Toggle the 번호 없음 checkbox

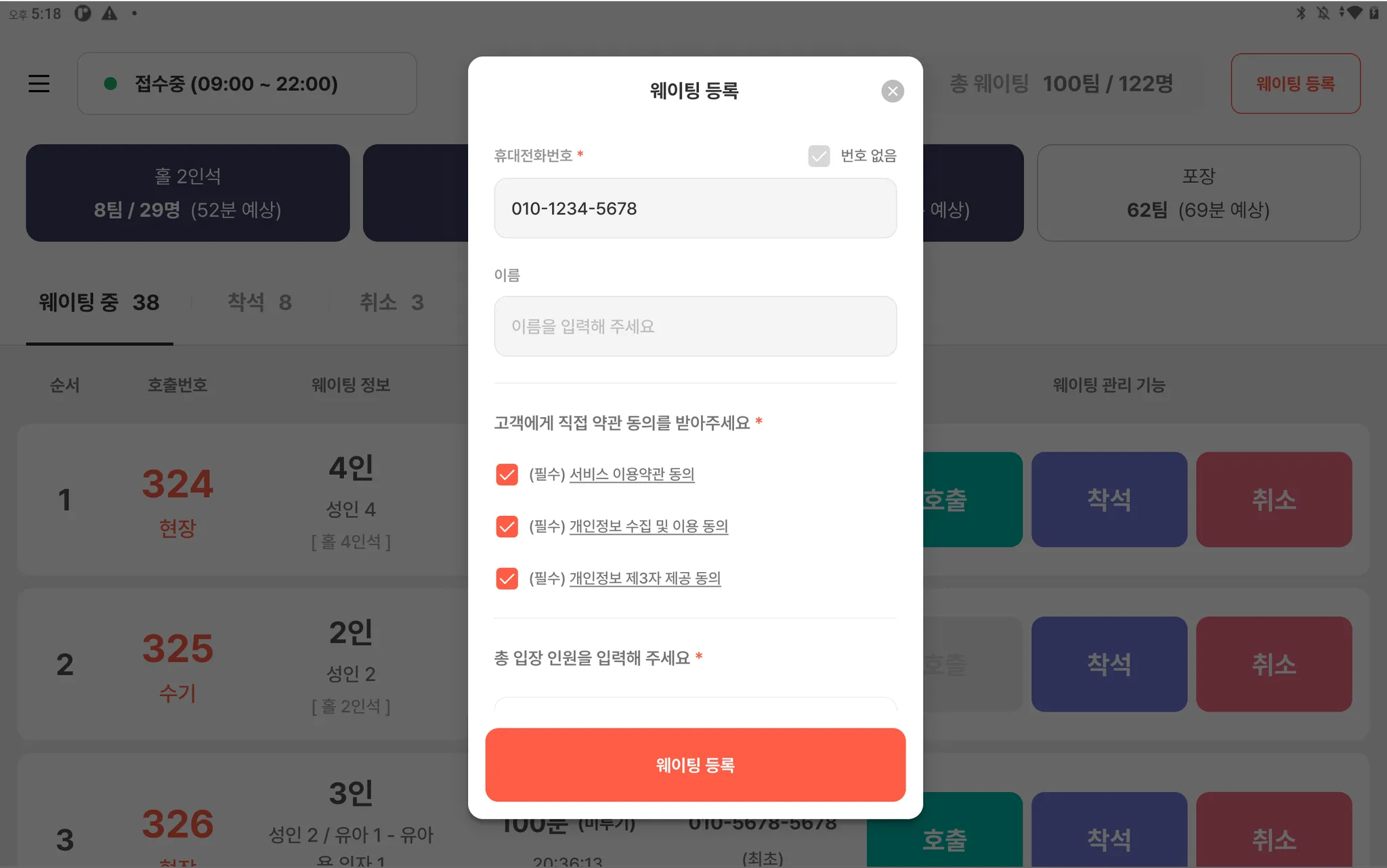tap(819, 156)
